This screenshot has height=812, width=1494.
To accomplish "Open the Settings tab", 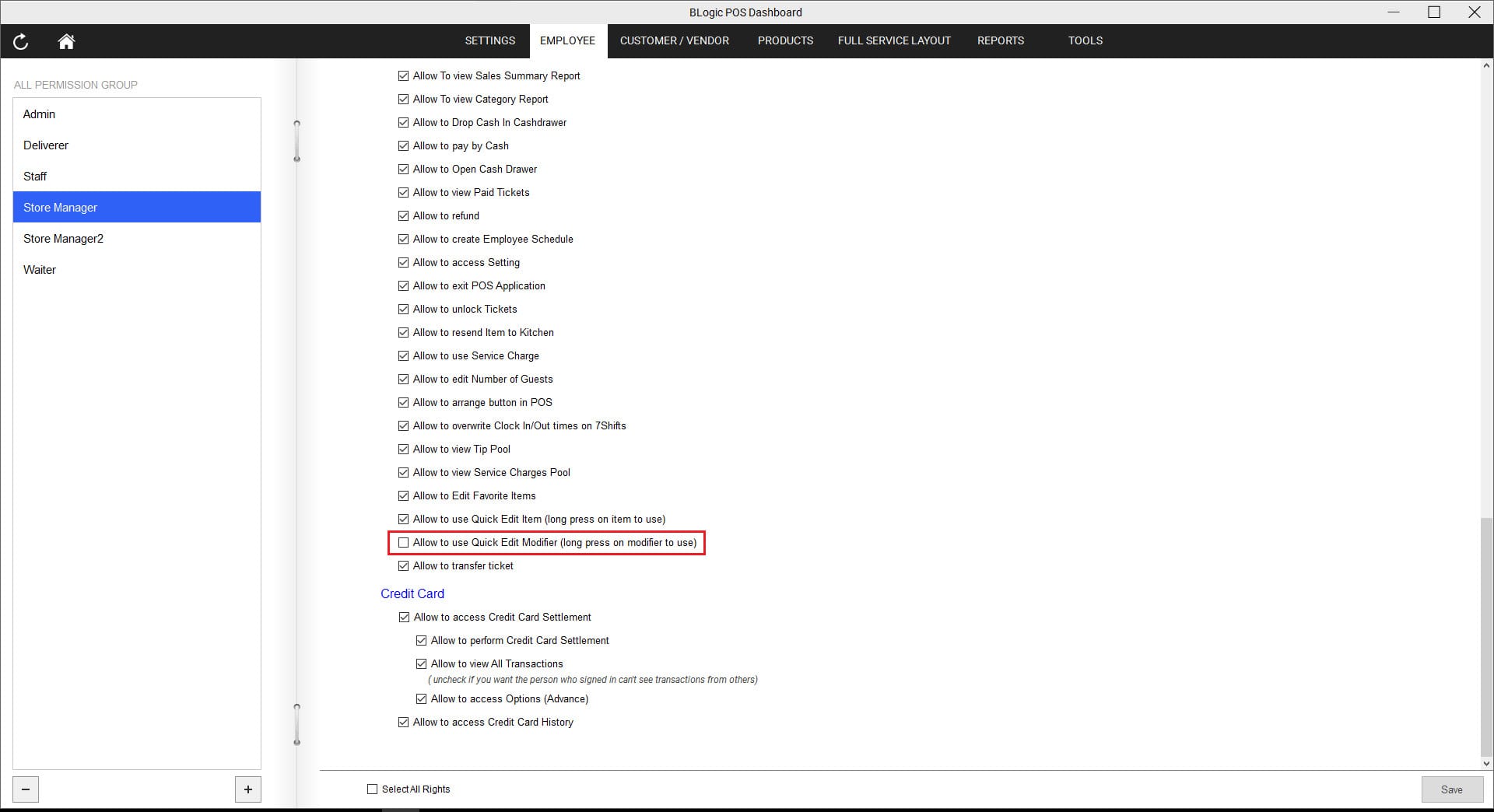I will coord(489,40).
